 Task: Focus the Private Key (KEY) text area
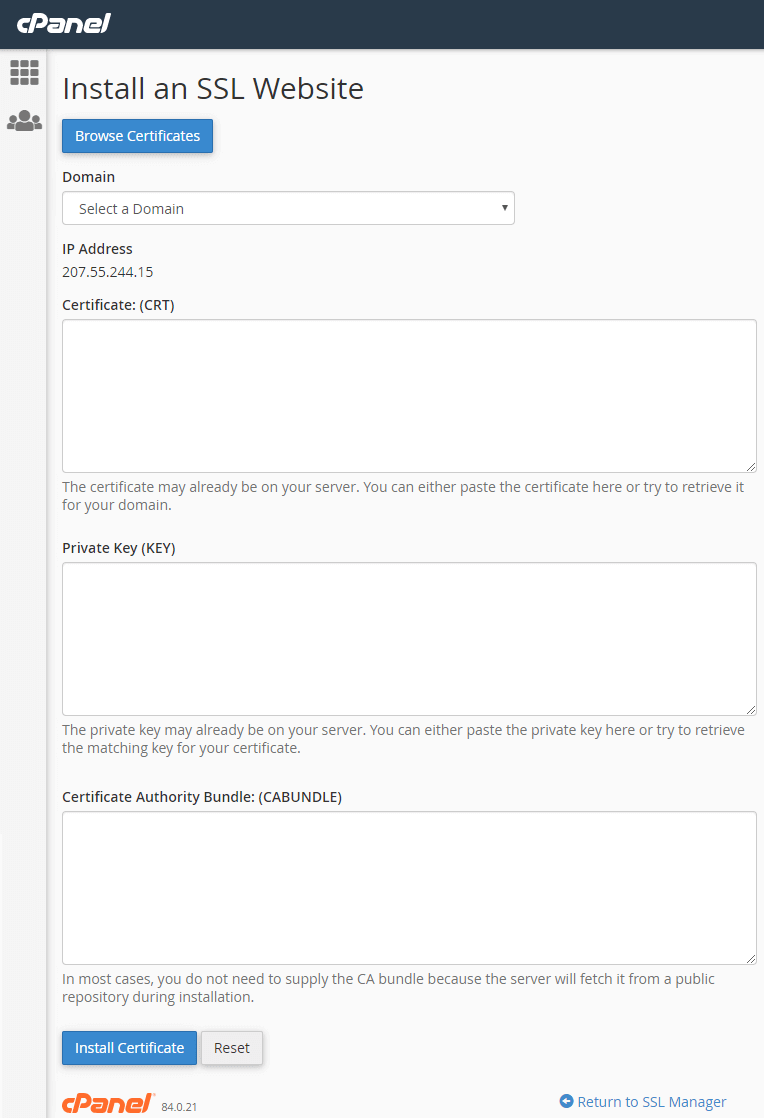click(x=409, y=639)
